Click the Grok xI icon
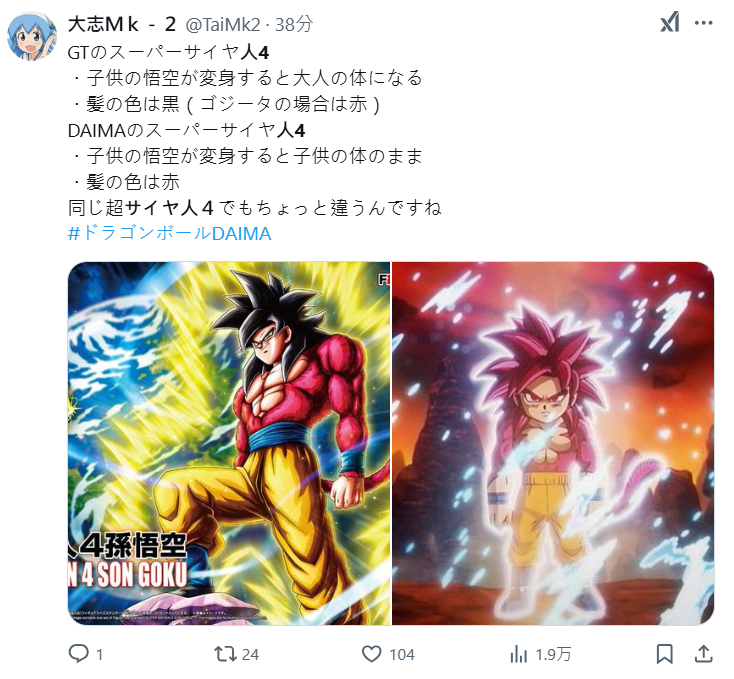The width and height of the screenshot is (734, 679). coord(670,22)
